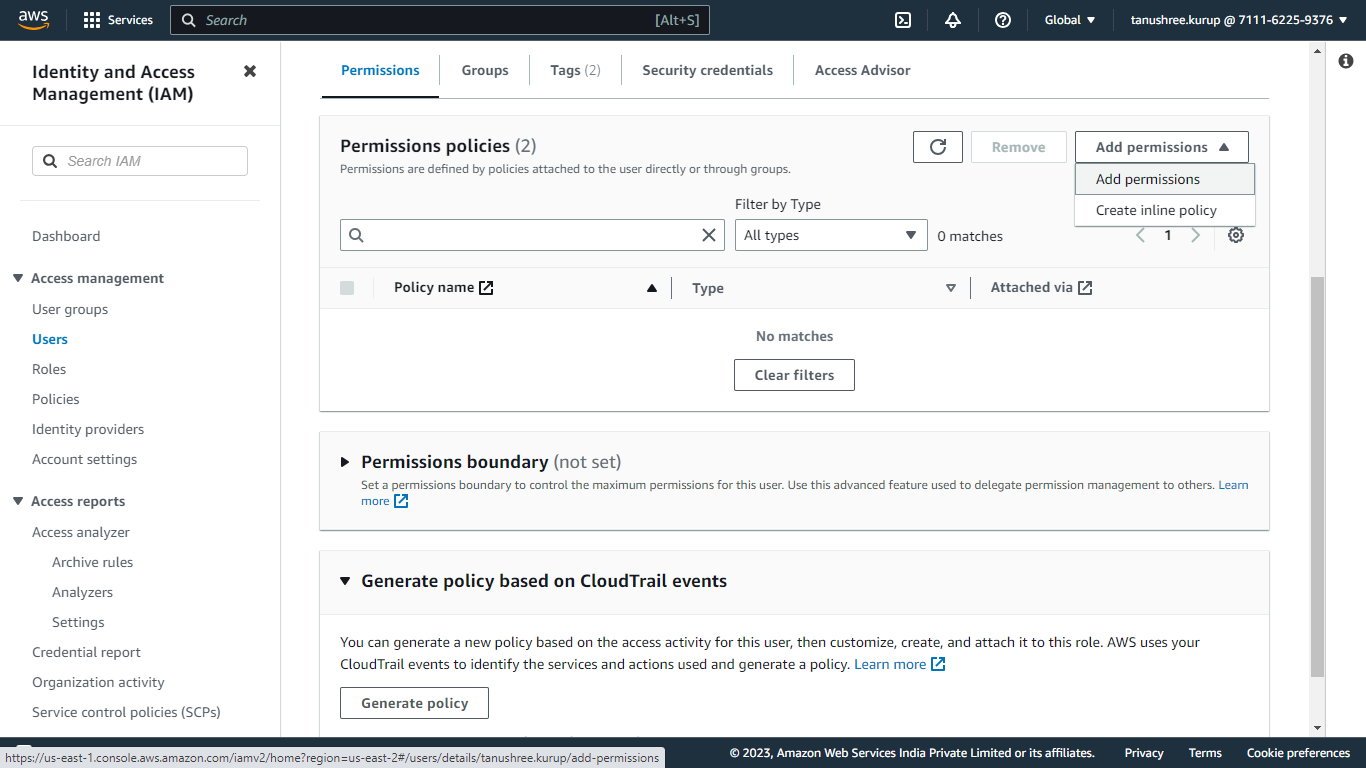This screenshot has width=1366, height=768.
Task: Open the help question mark icon
Action: point(1003,20)
